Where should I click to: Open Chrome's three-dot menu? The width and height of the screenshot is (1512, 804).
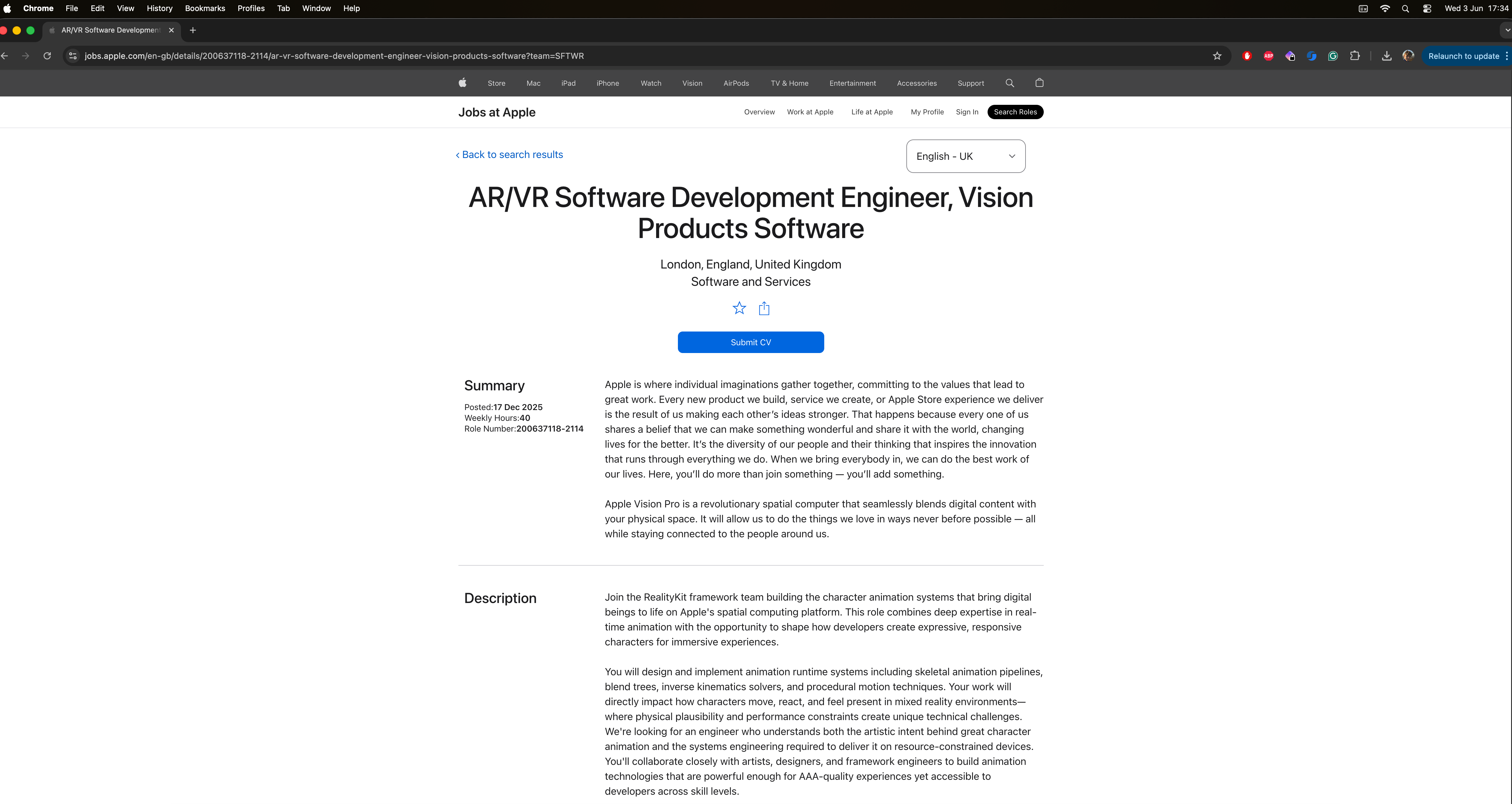click(1506, 56)
